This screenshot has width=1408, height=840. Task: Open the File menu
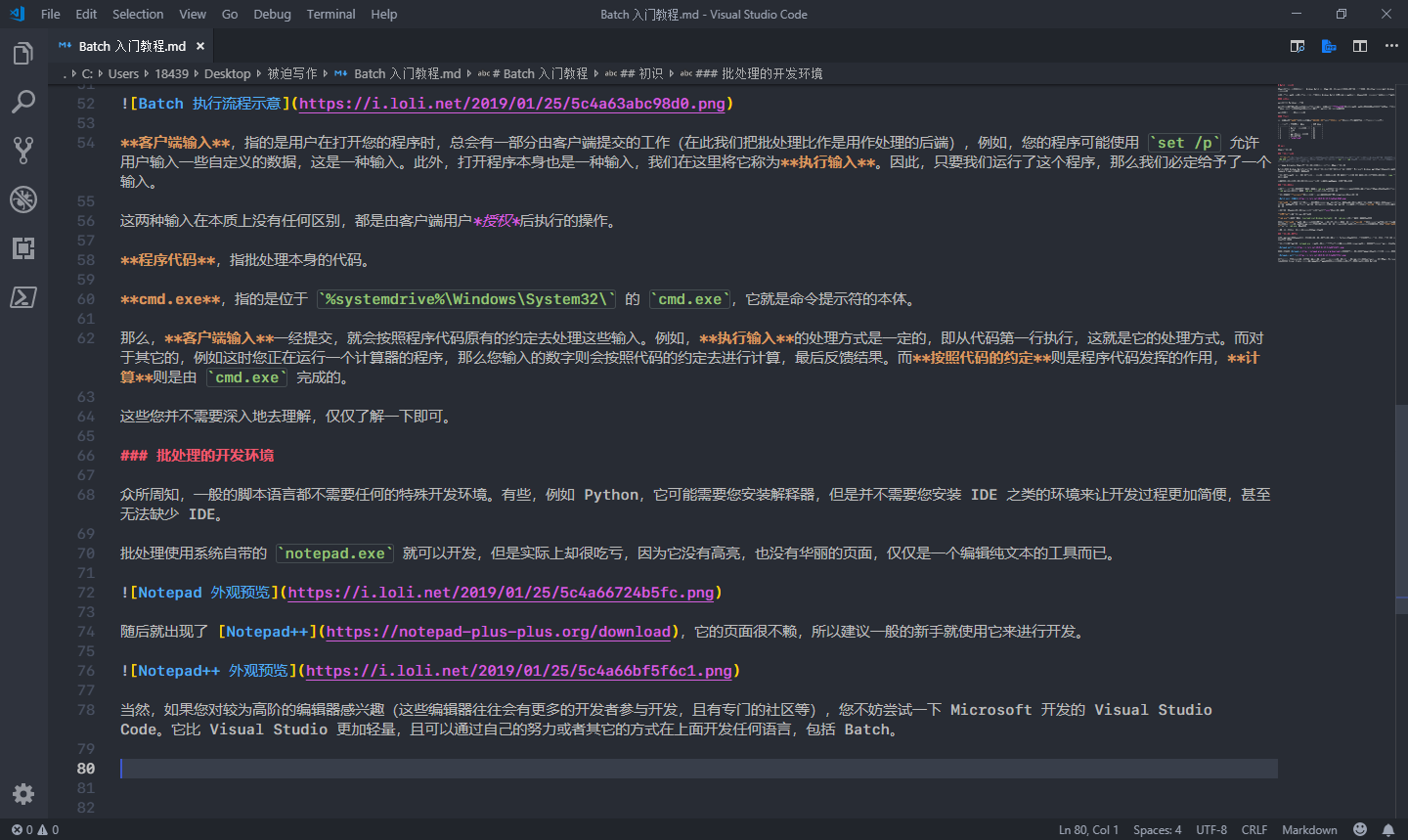click(51, 14)
